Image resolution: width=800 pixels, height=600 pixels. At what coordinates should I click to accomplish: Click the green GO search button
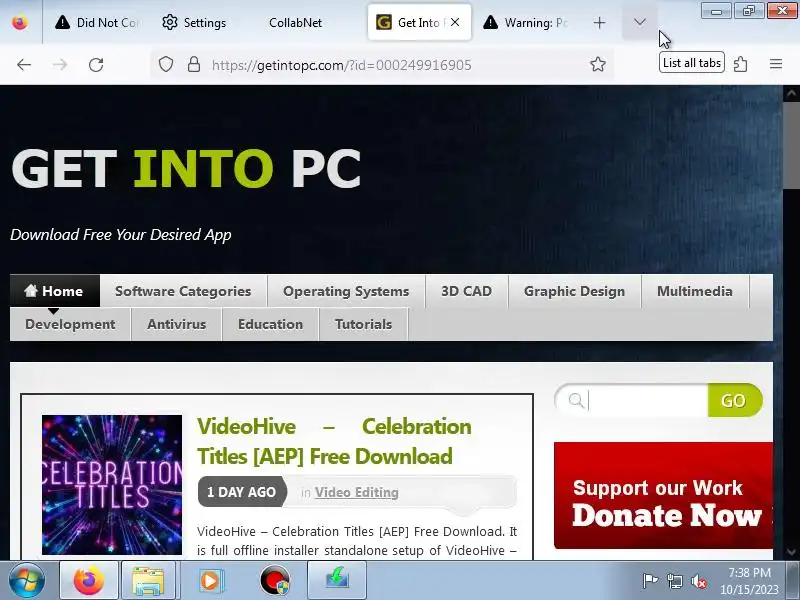(x=734, y=401)
